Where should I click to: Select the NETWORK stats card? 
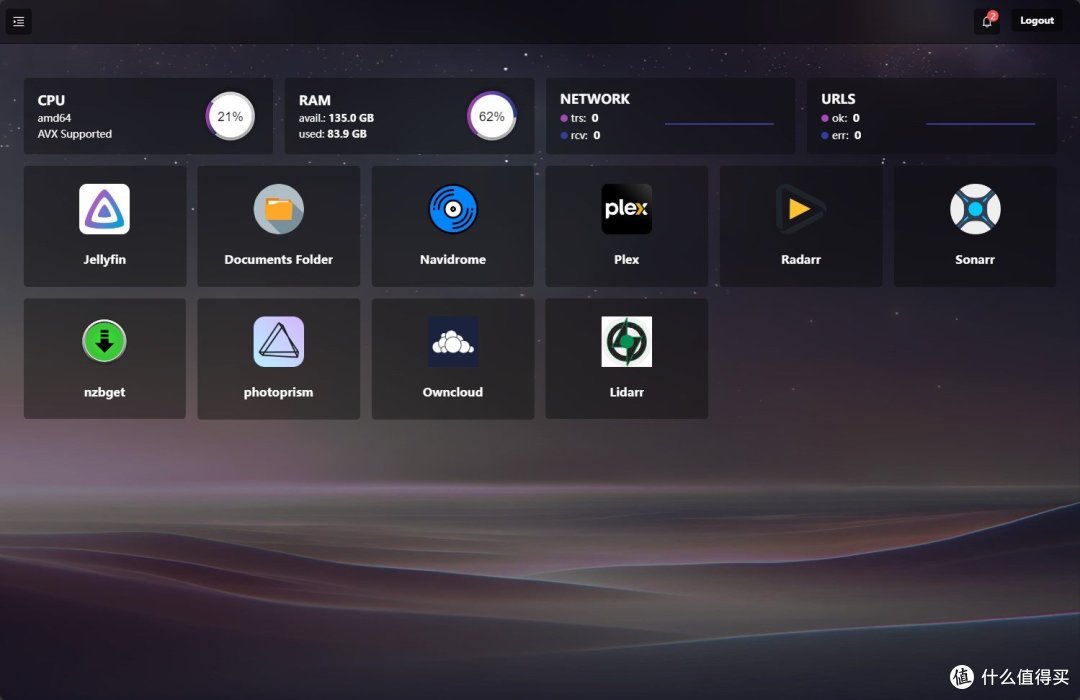tap(670, 116)
